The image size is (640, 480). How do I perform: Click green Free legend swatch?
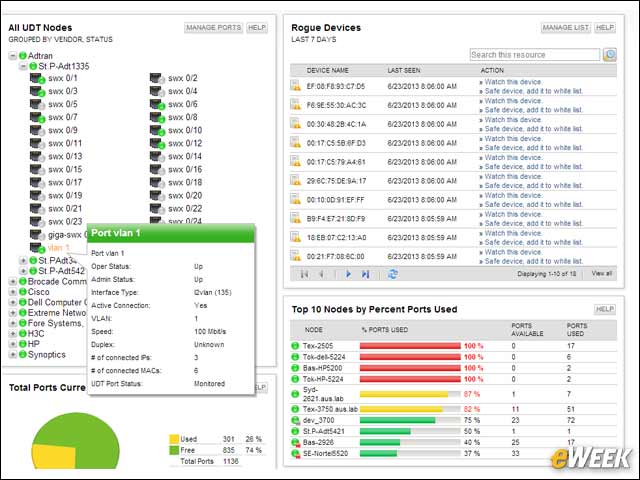174,450
